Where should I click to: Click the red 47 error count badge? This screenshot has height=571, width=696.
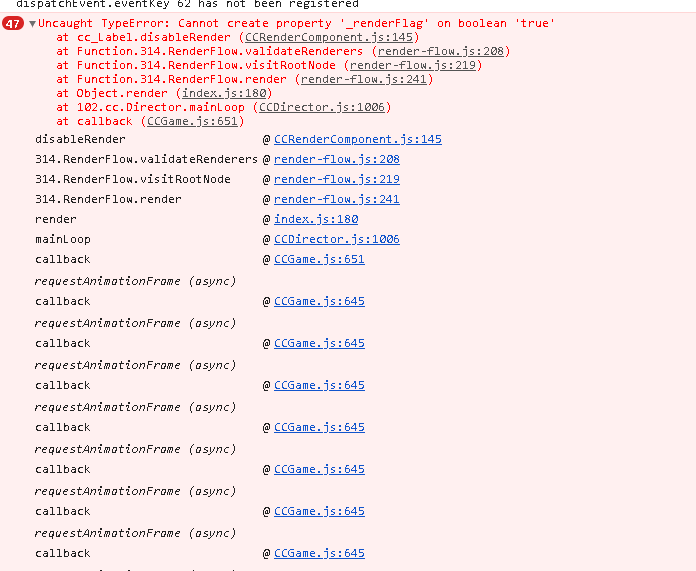(14, 23)
